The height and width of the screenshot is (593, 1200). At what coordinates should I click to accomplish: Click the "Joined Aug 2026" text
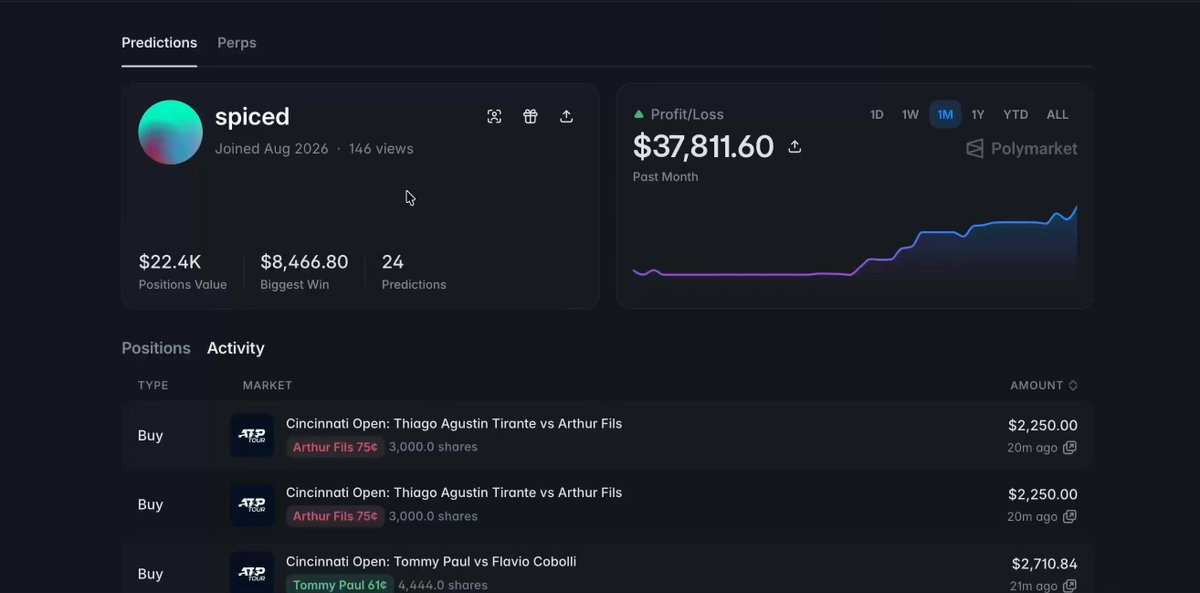271,149
